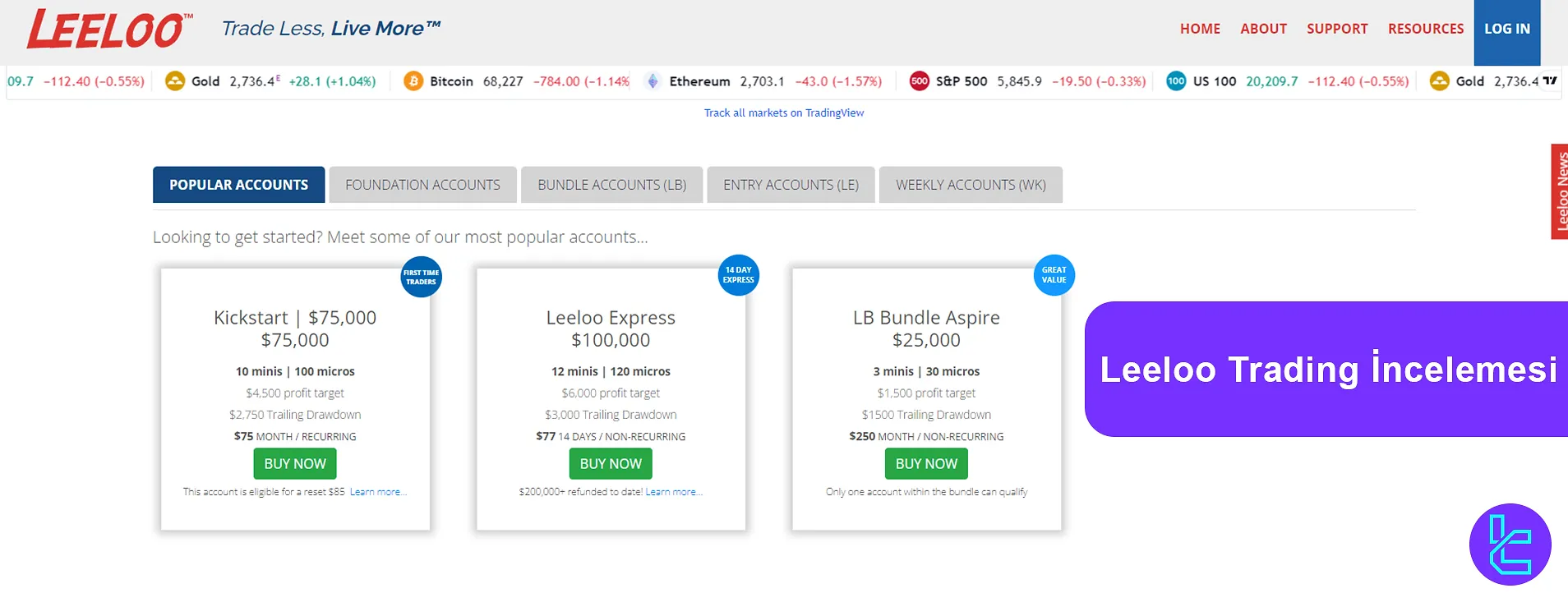
Task: Click the 14 Day Express badge
Action: click(x=738, y=275)
